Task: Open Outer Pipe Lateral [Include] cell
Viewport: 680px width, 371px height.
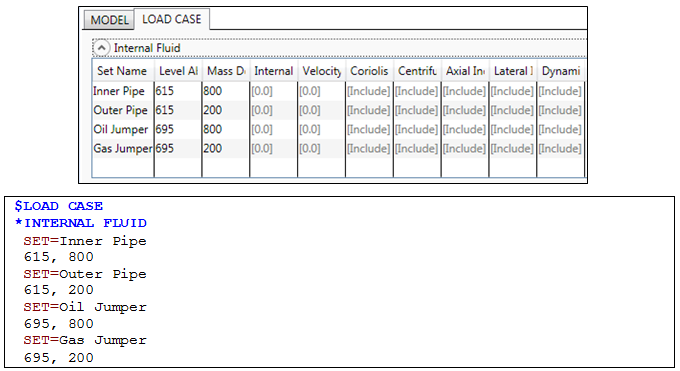Action: (x=513, y=110)
